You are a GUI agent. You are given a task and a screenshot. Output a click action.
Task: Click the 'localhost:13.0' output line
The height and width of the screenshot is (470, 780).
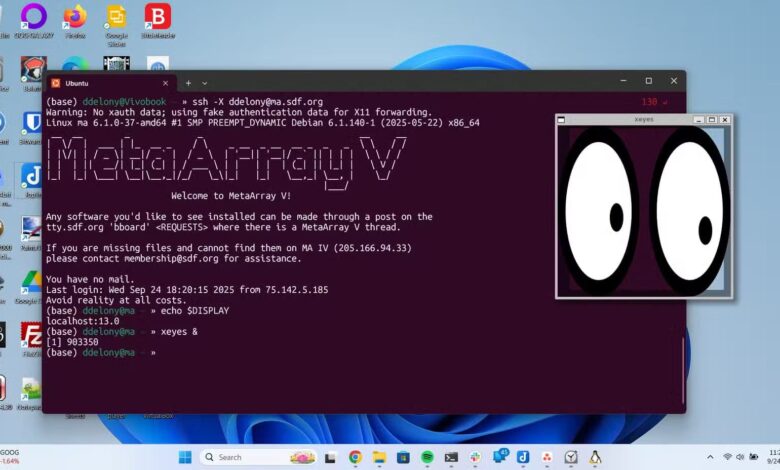83,321
